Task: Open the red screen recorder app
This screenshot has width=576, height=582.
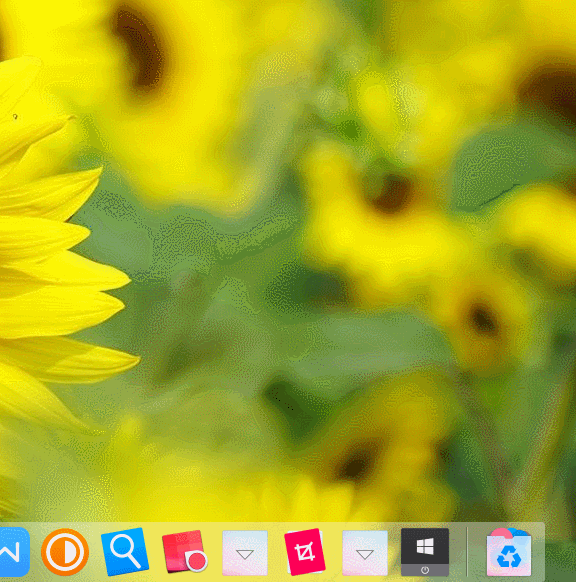Action: click(184, 552)
